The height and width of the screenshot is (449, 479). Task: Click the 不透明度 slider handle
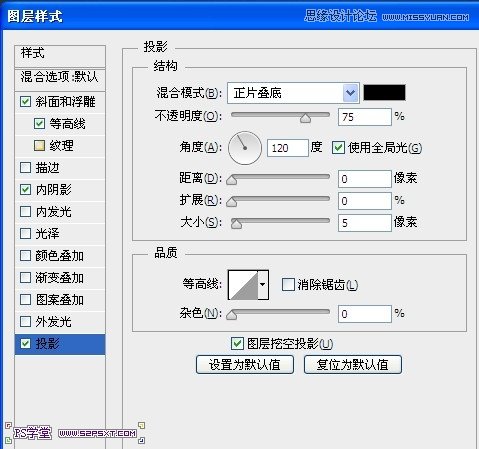coord(305,118)
